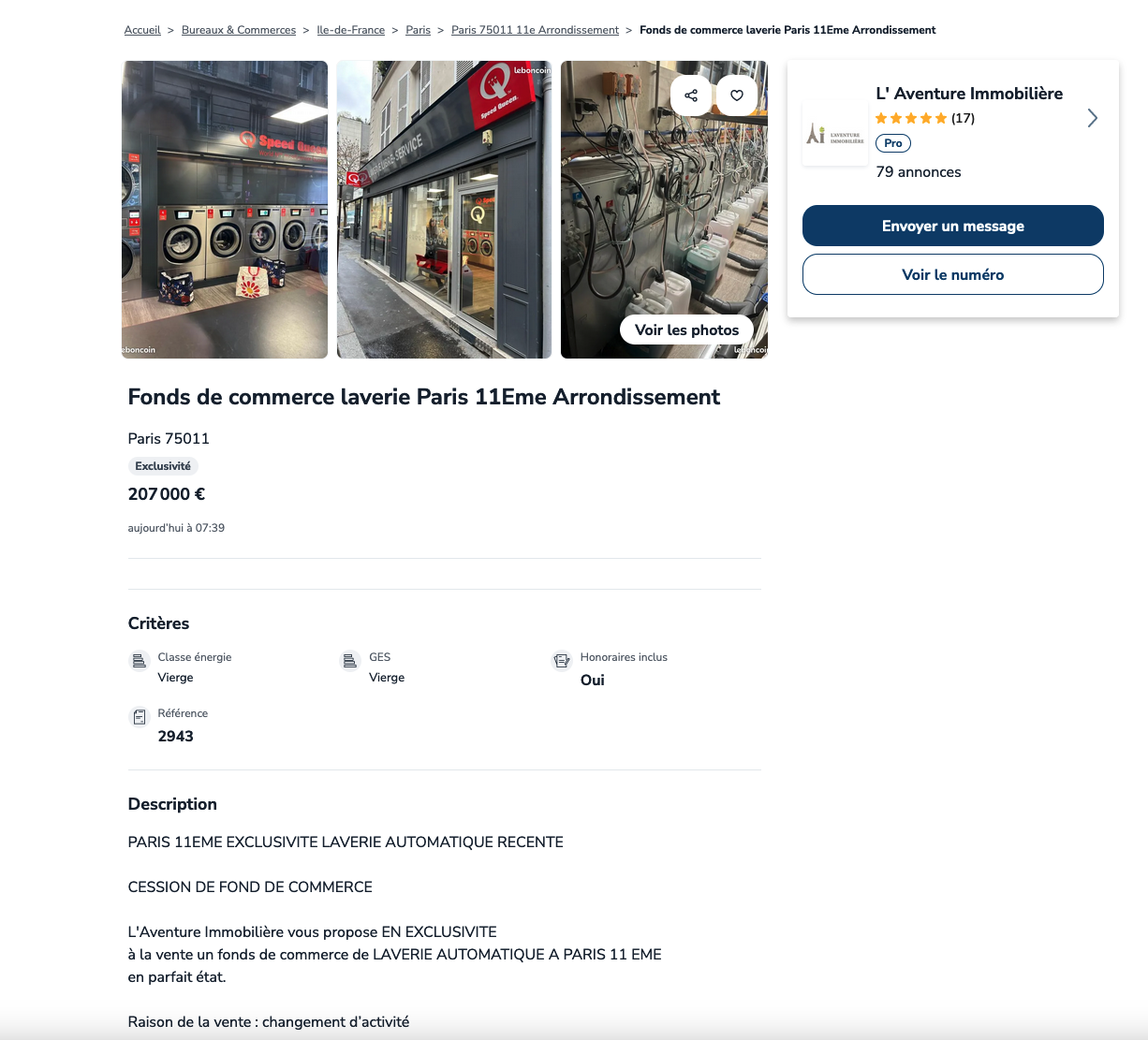
Task: Click the five-star seller rating
Action: (911, 118)
